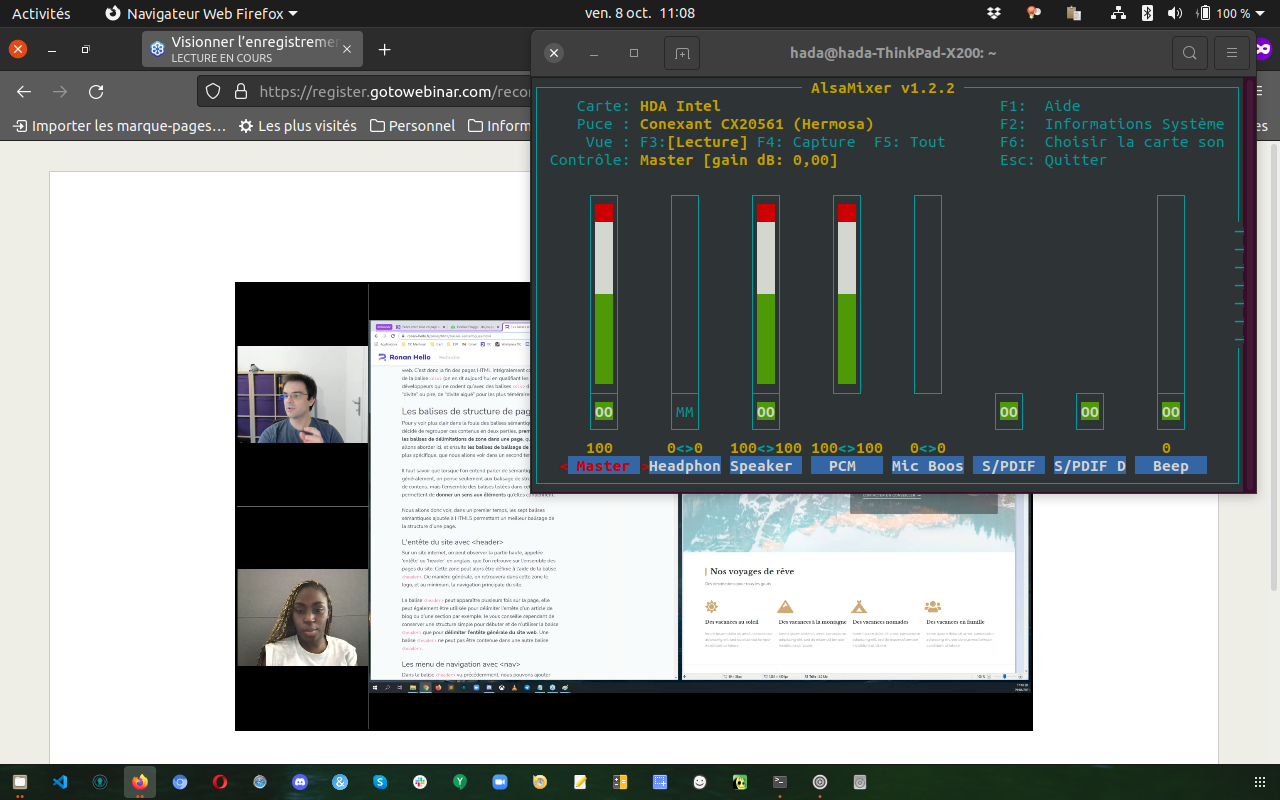Screen dimensions: 1280x800
Task: Open Activités overview
Action: click(41, 13)
